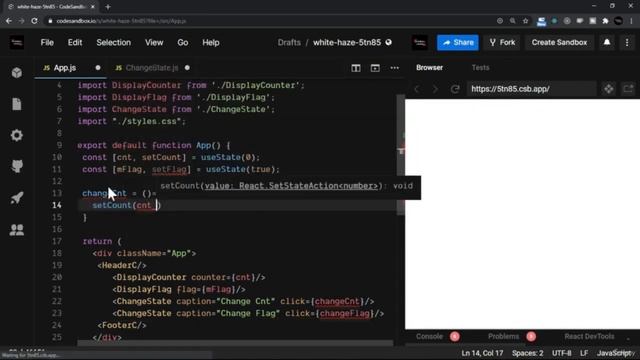Click Create Sandbox button
Image resolution: width=640 pixels, height=360 pixels.
pos(559,42)
